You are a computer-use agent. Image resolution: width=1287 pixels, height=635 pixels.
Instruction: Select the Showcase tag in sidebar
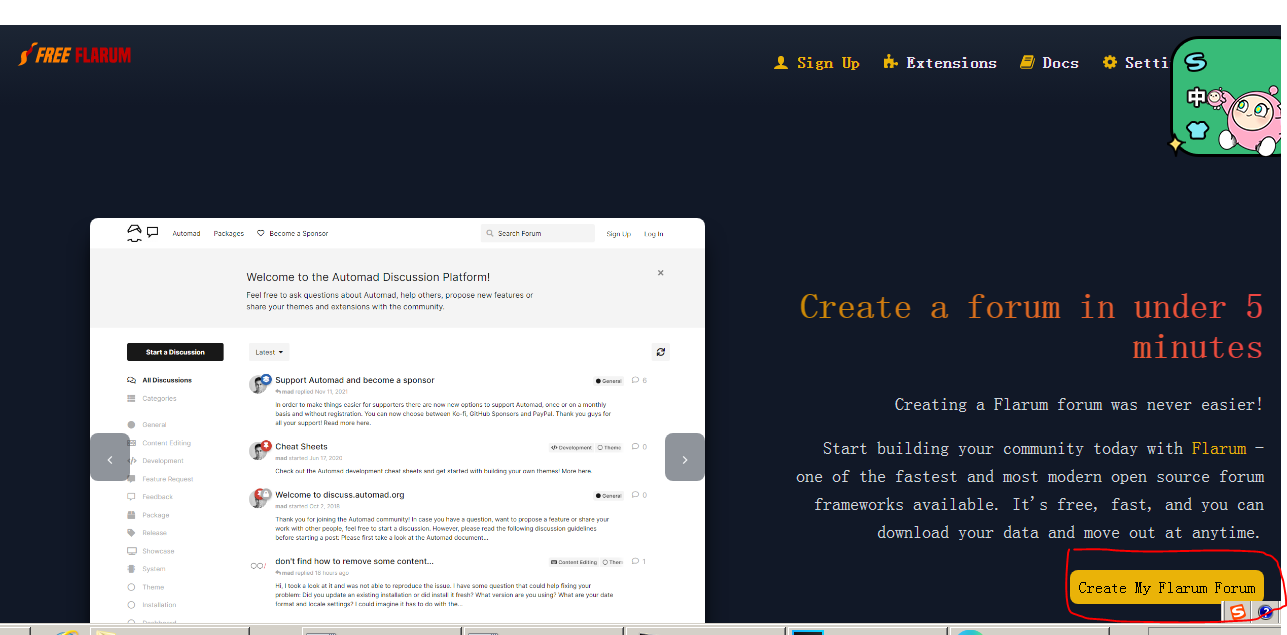(x=151, y=551)
